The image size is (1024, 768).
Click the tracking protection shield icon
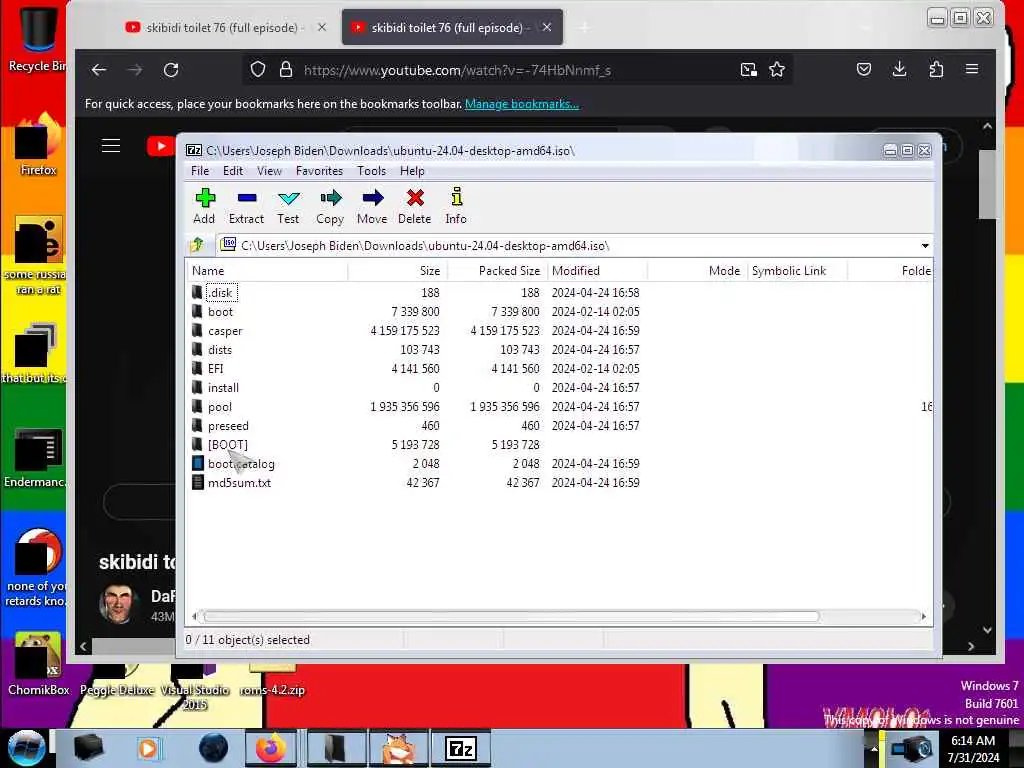point(258,69)
